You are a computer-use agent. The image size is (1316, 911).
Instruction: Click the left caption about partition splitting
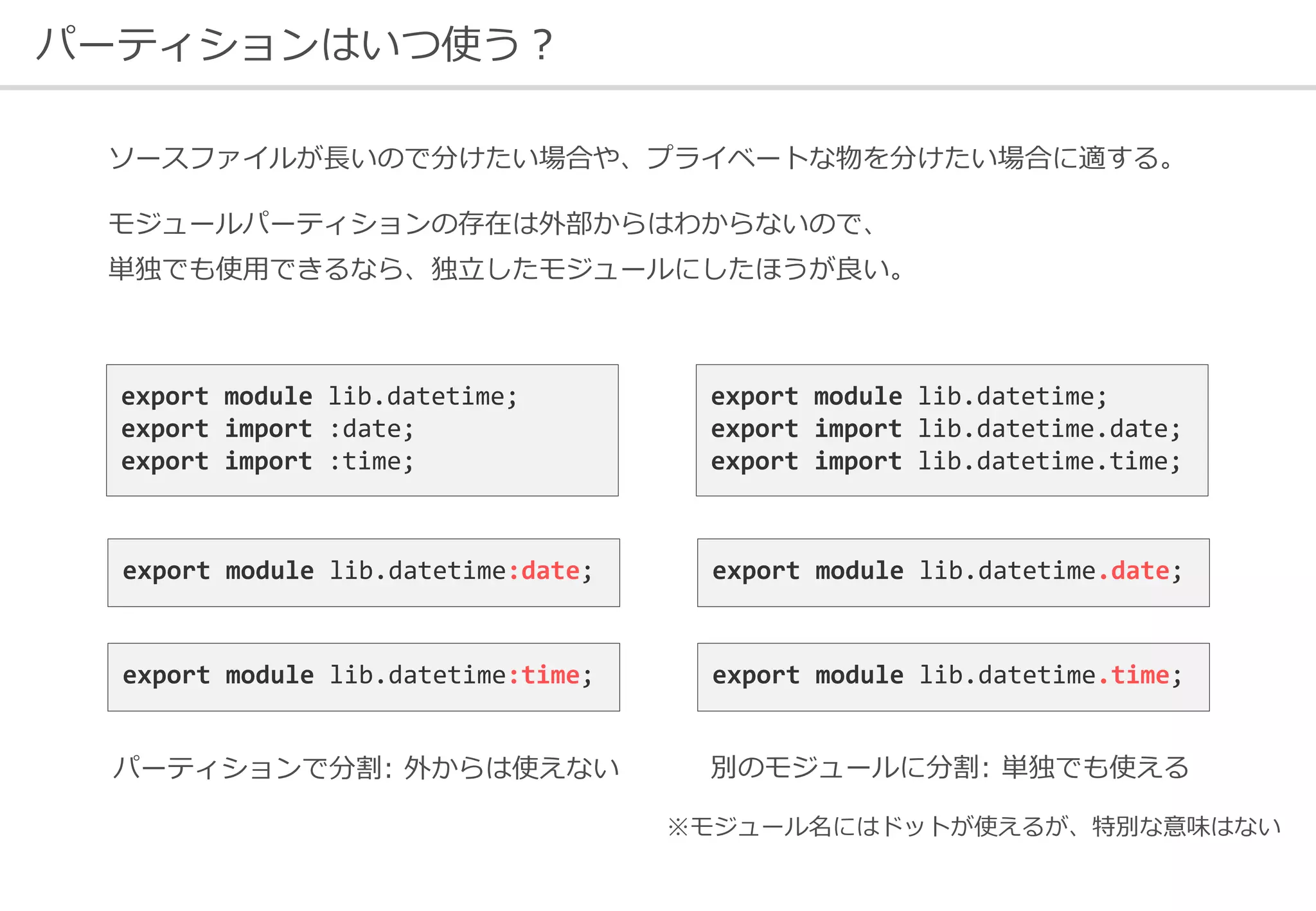tap(366, 768)
